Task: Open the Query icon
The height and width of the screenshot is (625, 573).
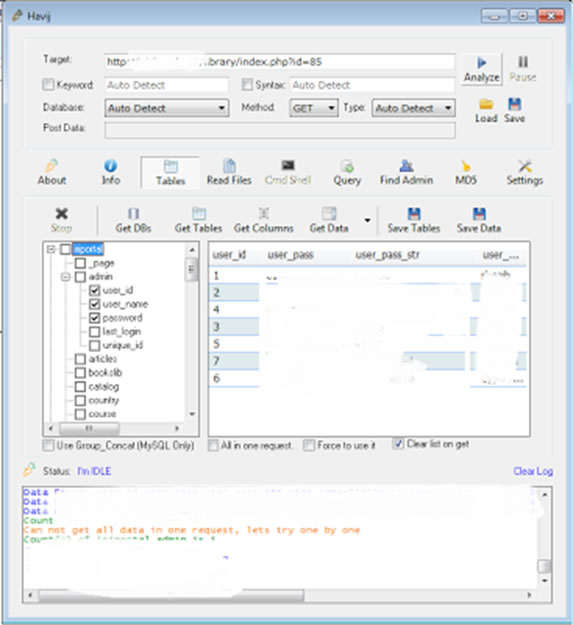Action: coord(347,166)
